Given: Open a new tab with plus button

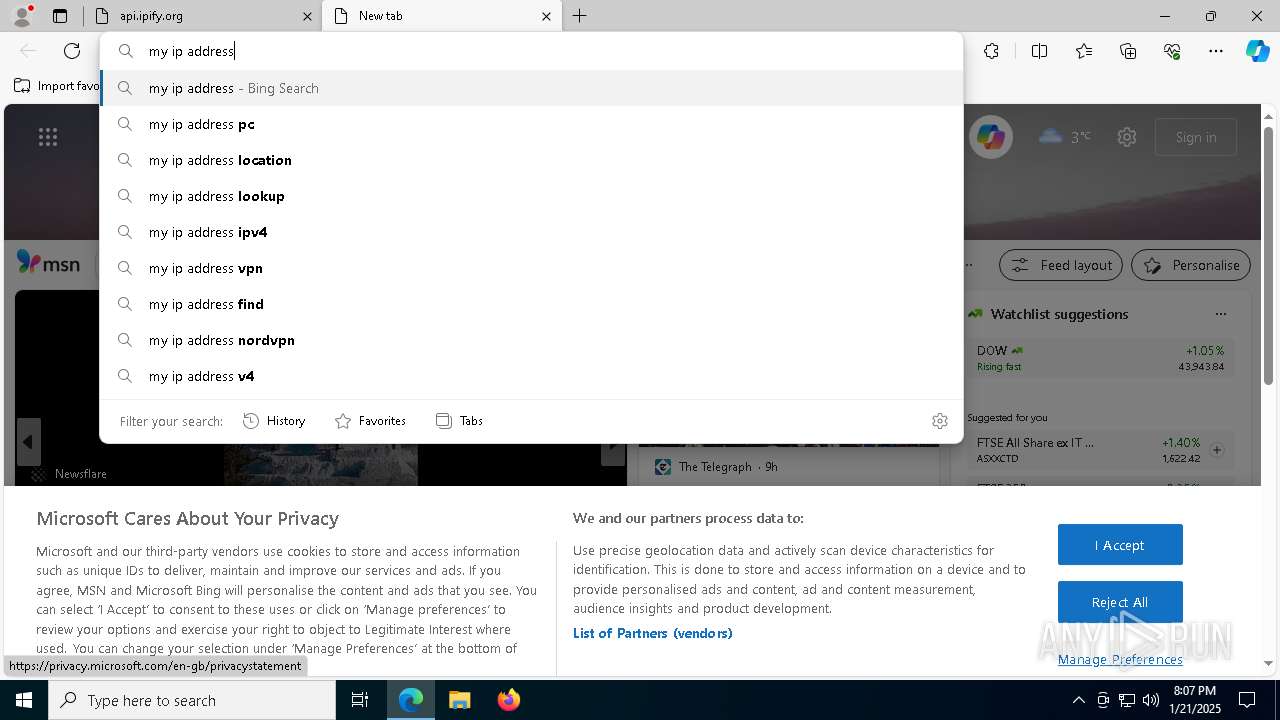Looking at the screenshot, I should [580, 16].
